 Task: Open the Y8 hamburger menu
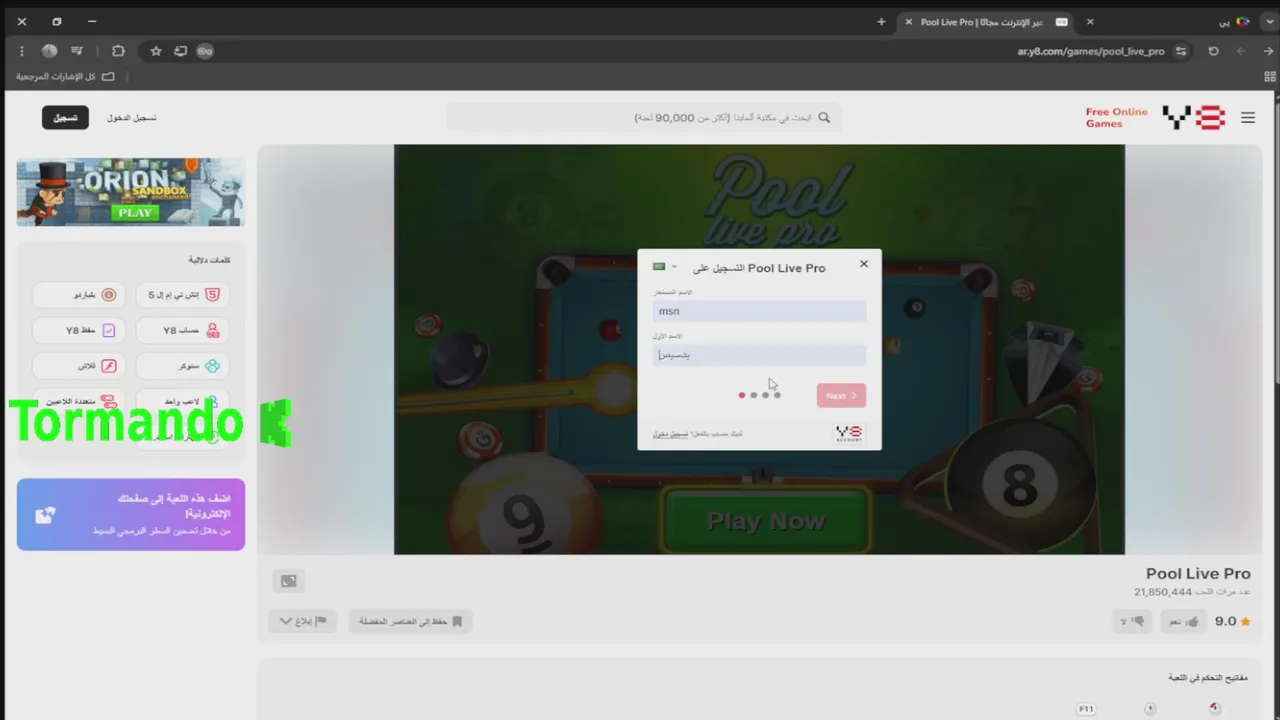click(1248, 118)
